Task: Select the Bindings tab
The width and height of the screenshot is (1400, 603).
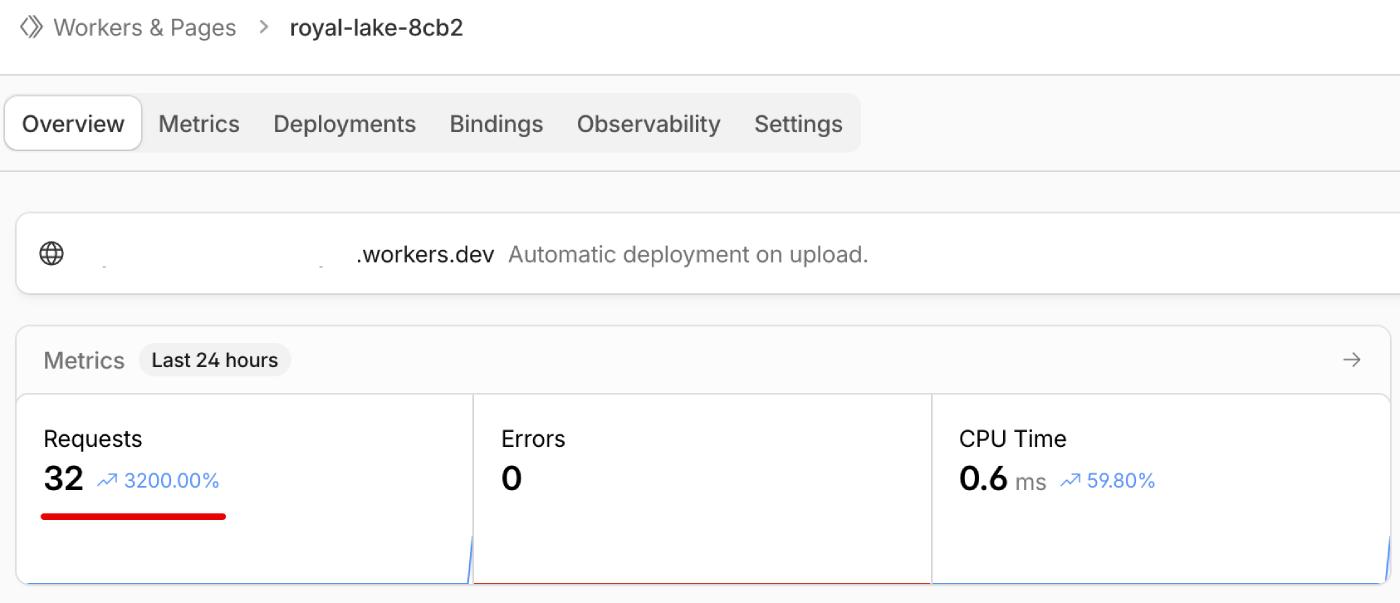Action: click(x=496, y=123)
